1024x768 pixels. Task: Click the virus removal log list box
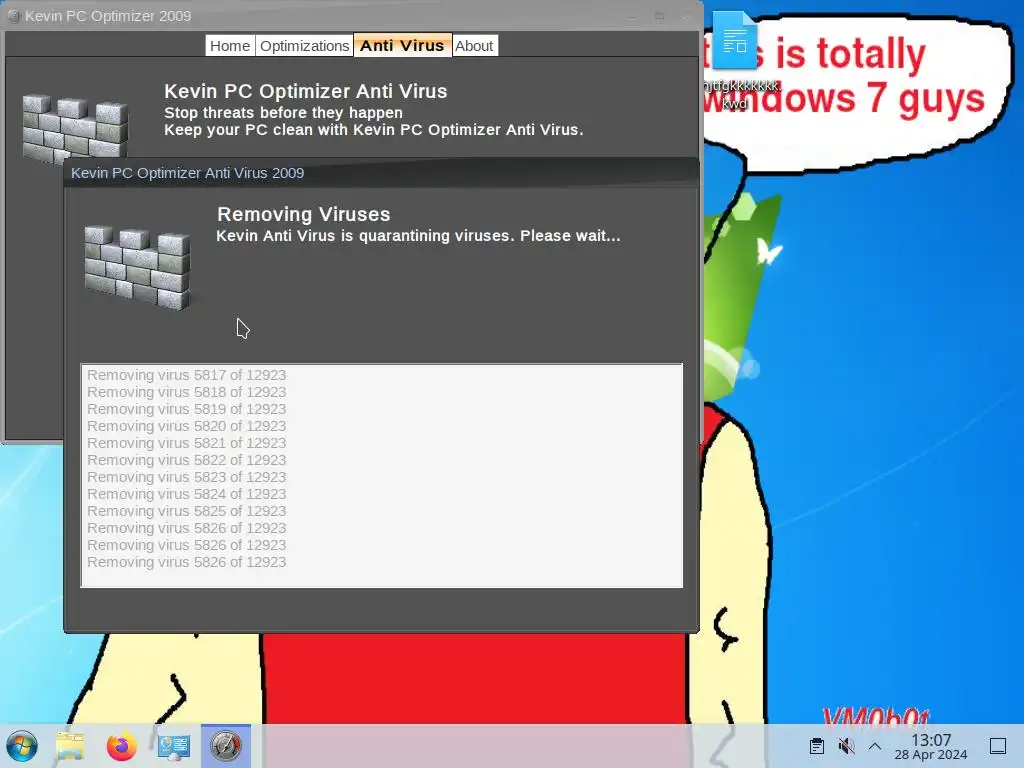(x=381, y=475)
